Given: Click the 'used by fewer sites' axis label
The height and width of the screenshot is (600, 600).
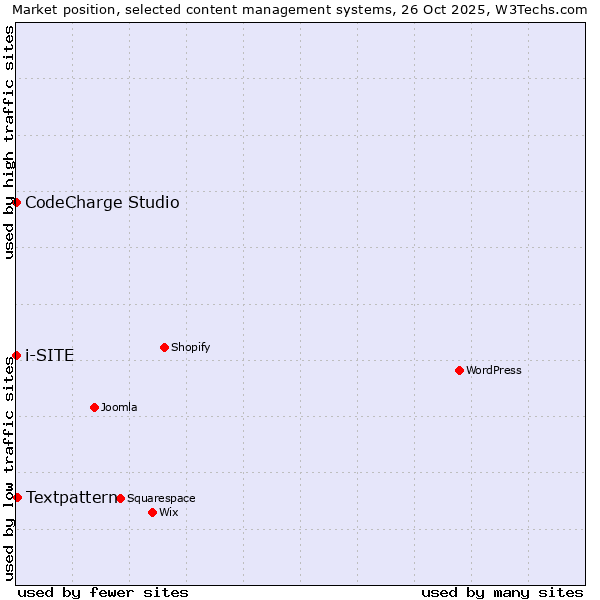Looking at the screenshot, I should (x=103, y=592).
